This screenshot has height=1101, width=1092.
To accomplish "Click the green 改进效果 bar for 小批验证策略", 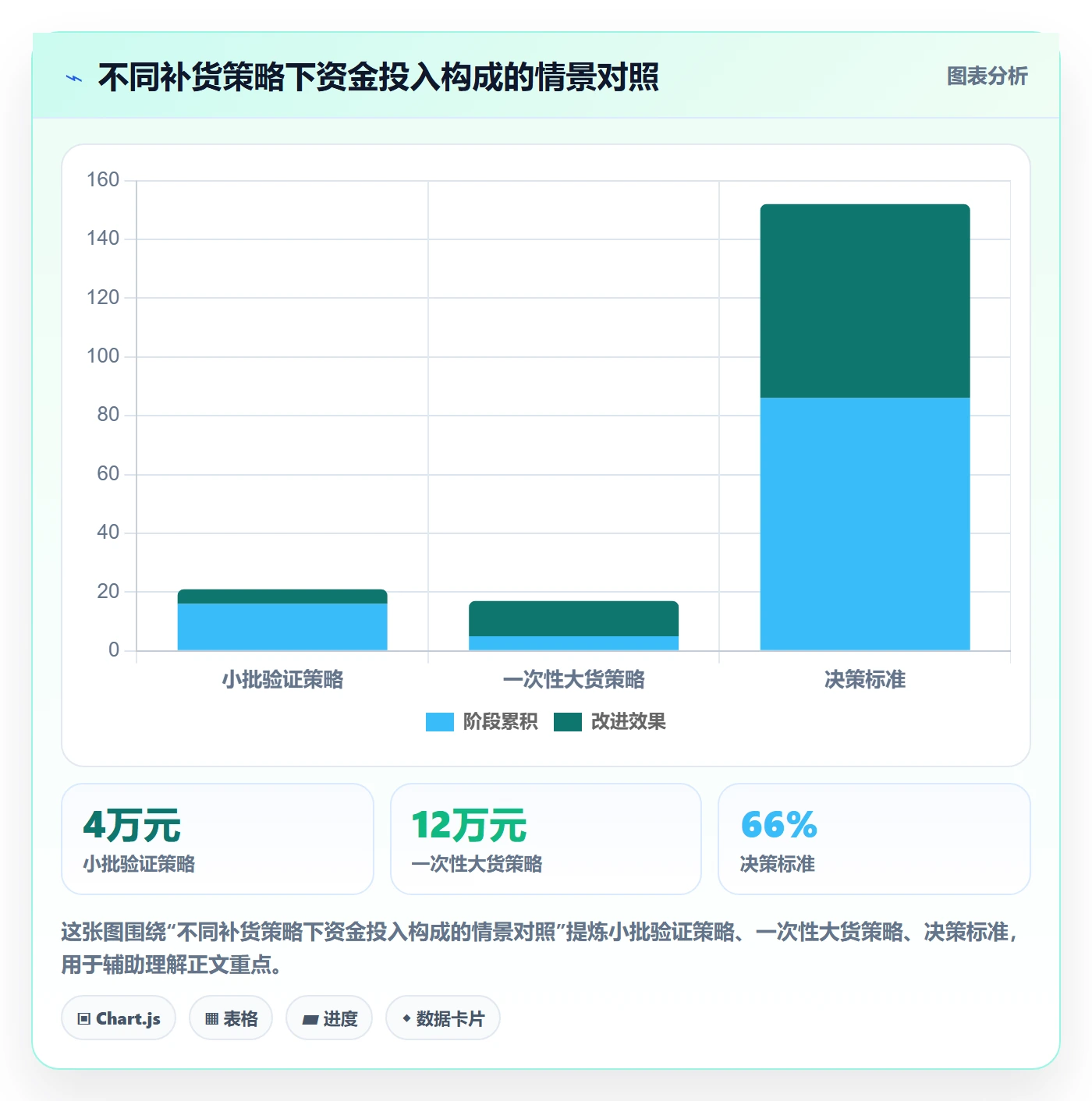I will [x=282, y=597].
